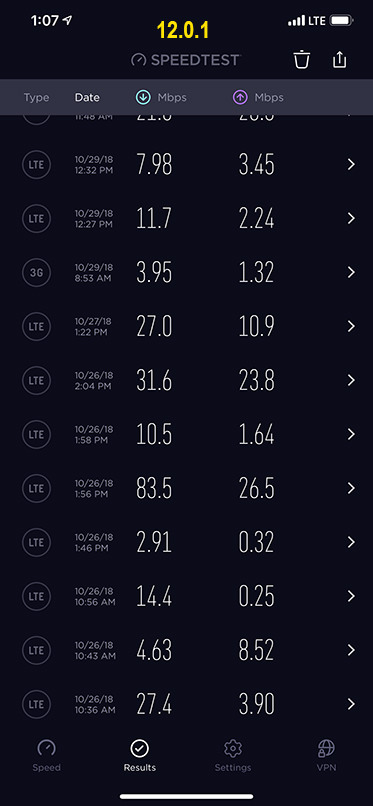This screenshot has width=373, height=806.
Task: Expand the 27.4 Mbps result chevron
Action: pos(351,704)
